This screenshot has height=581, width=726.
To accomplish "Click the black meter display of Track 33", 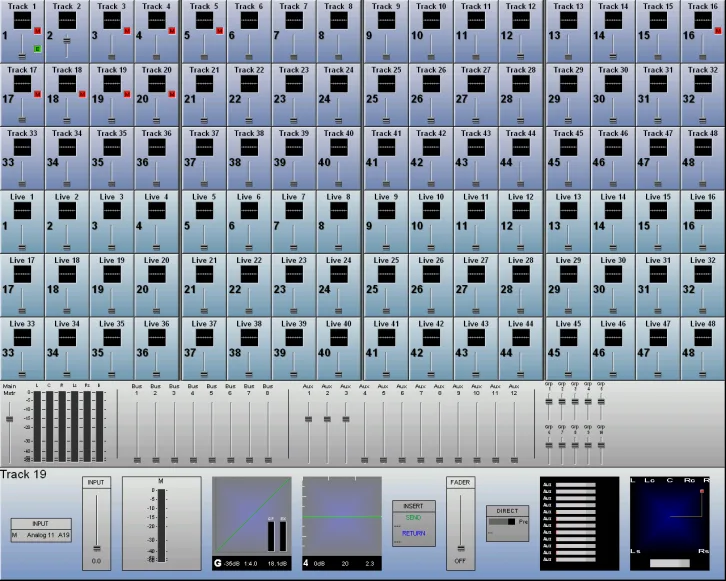I will pyautogui.click(x=22, y=147).
